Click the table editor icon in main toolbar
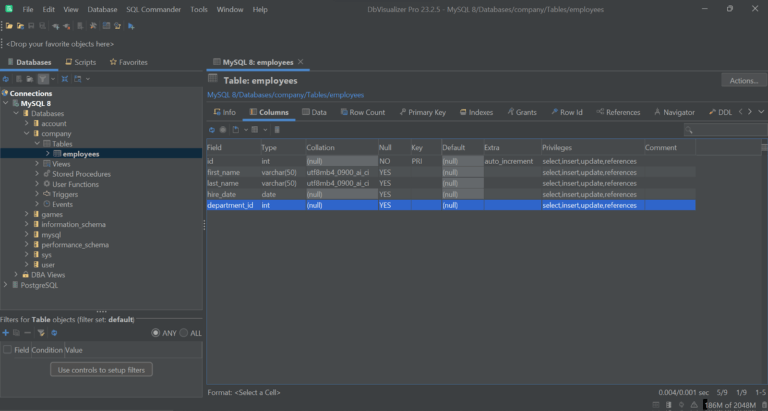768x411 pixels. click(106, 26)
